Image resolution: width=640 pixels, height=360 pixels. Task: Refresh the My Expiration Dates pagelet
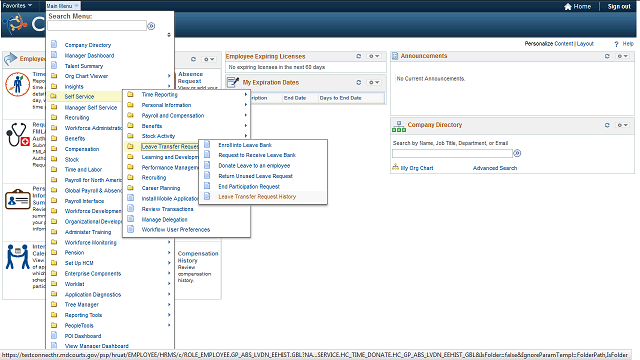pos(359,82)
